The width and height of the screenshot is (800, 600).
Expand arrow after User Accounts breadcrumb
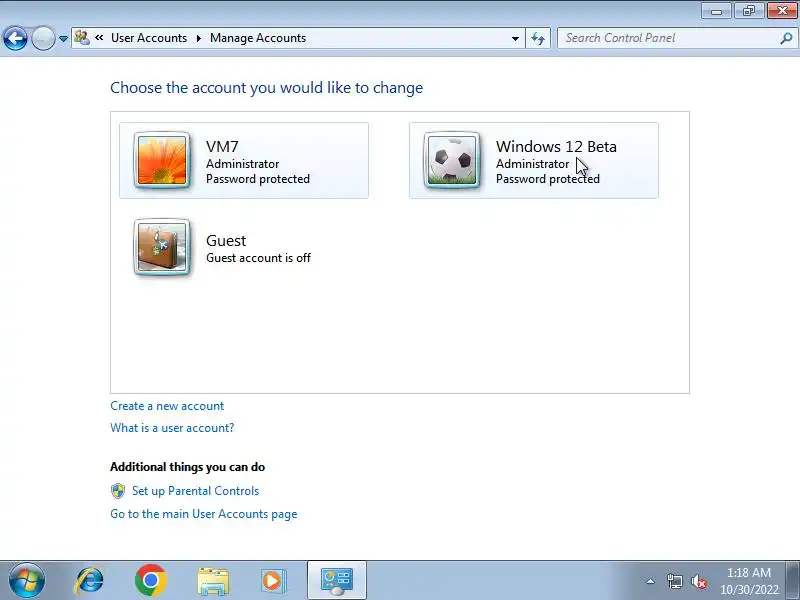(x=198, y=38)
